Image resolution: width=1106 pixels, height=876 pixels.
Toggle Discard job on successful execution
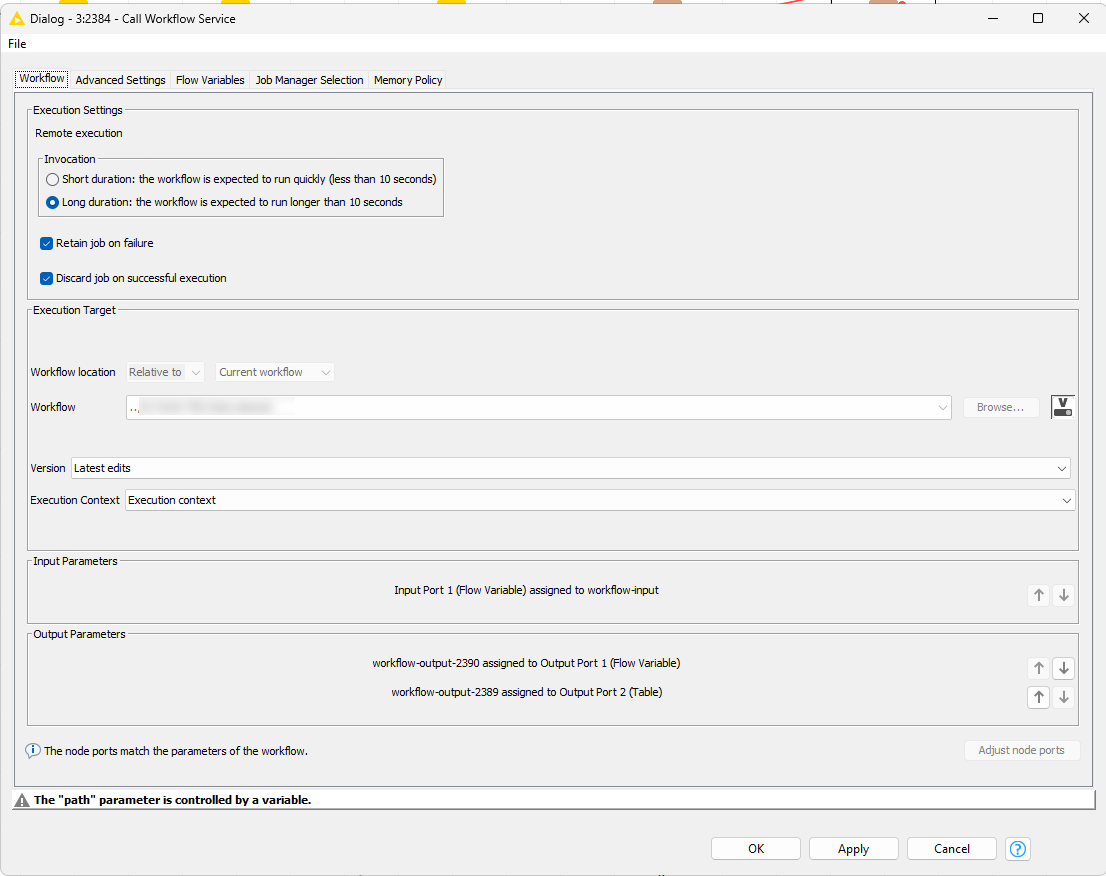click(x=47, y=278)
